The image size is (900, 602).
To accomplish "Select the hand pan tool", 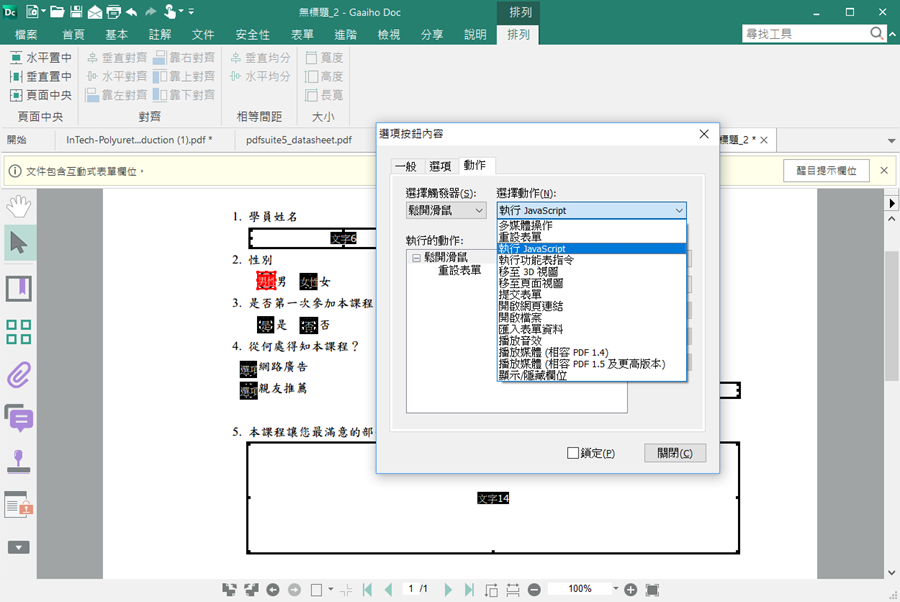I will pyautogui.click(x=18, y=206).
